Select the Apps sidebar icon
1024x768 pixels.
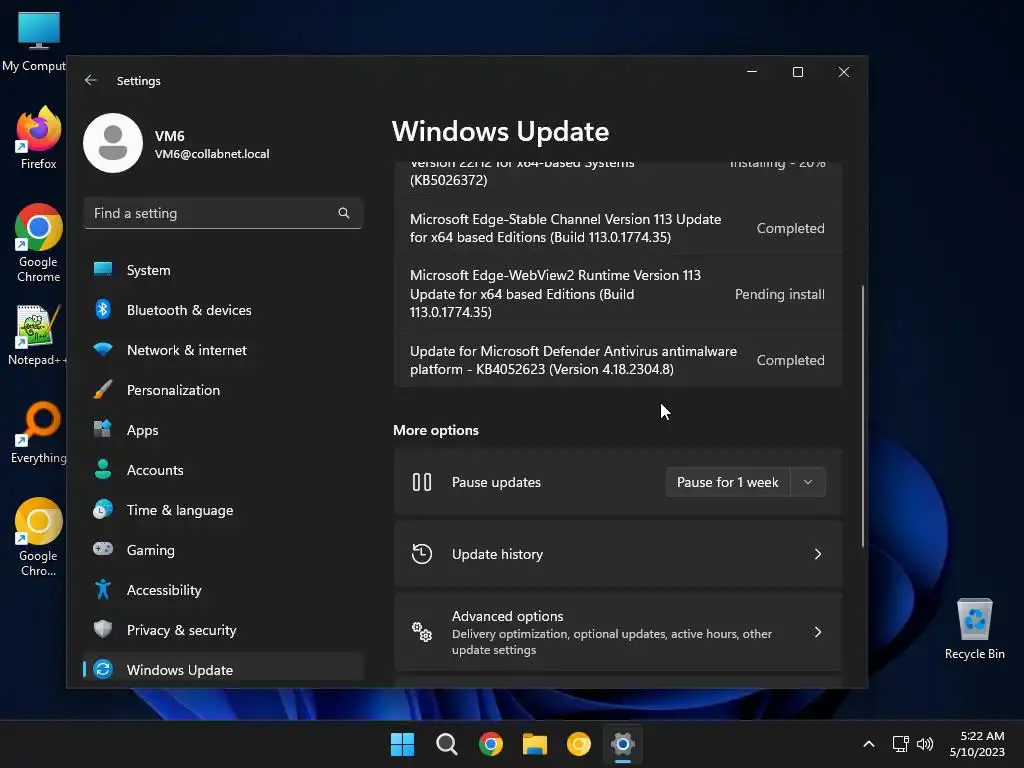[103, 429]
